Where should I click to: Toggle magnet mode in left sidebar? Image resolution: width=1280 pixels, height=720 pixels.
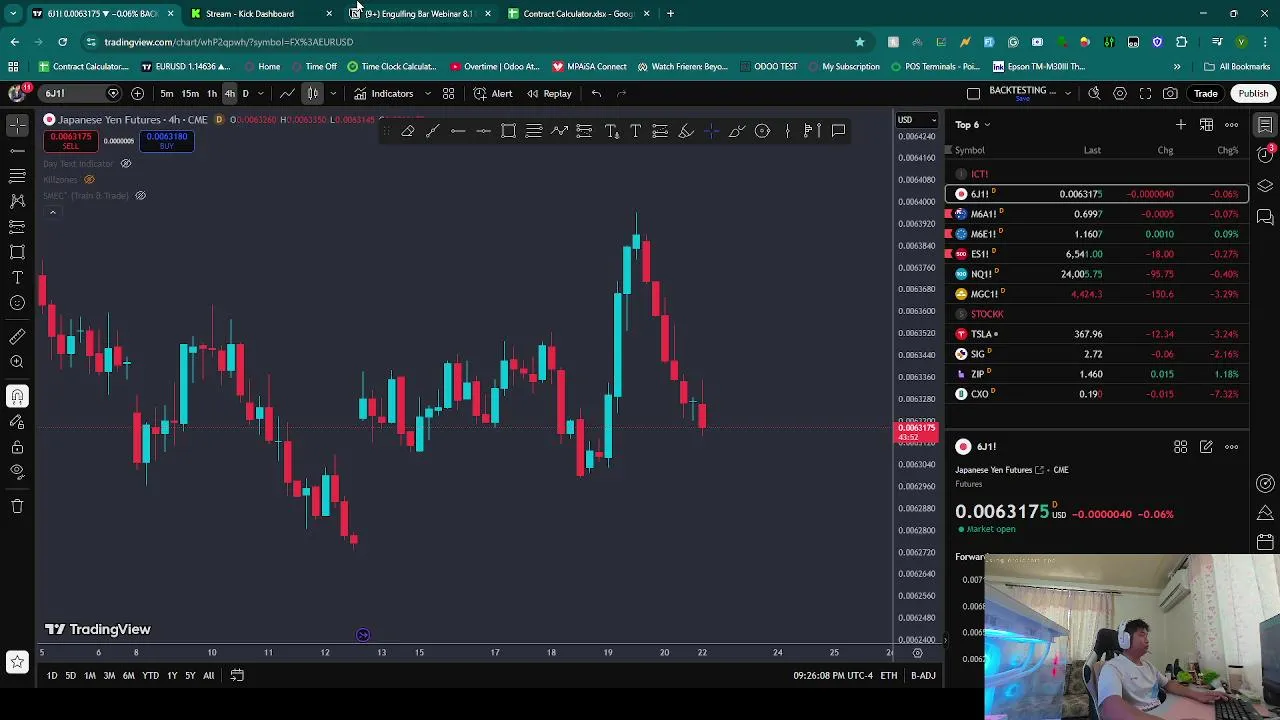(x=17, y=396)
